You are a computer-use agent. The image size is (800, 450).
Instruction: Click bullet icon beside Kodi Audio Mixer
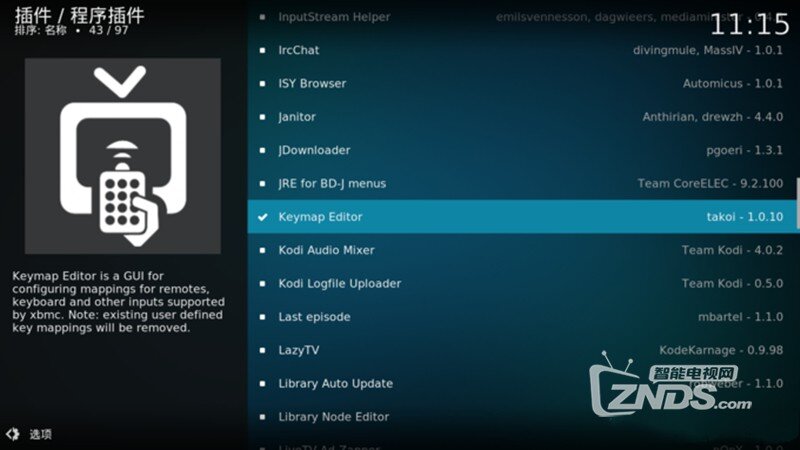262,251
